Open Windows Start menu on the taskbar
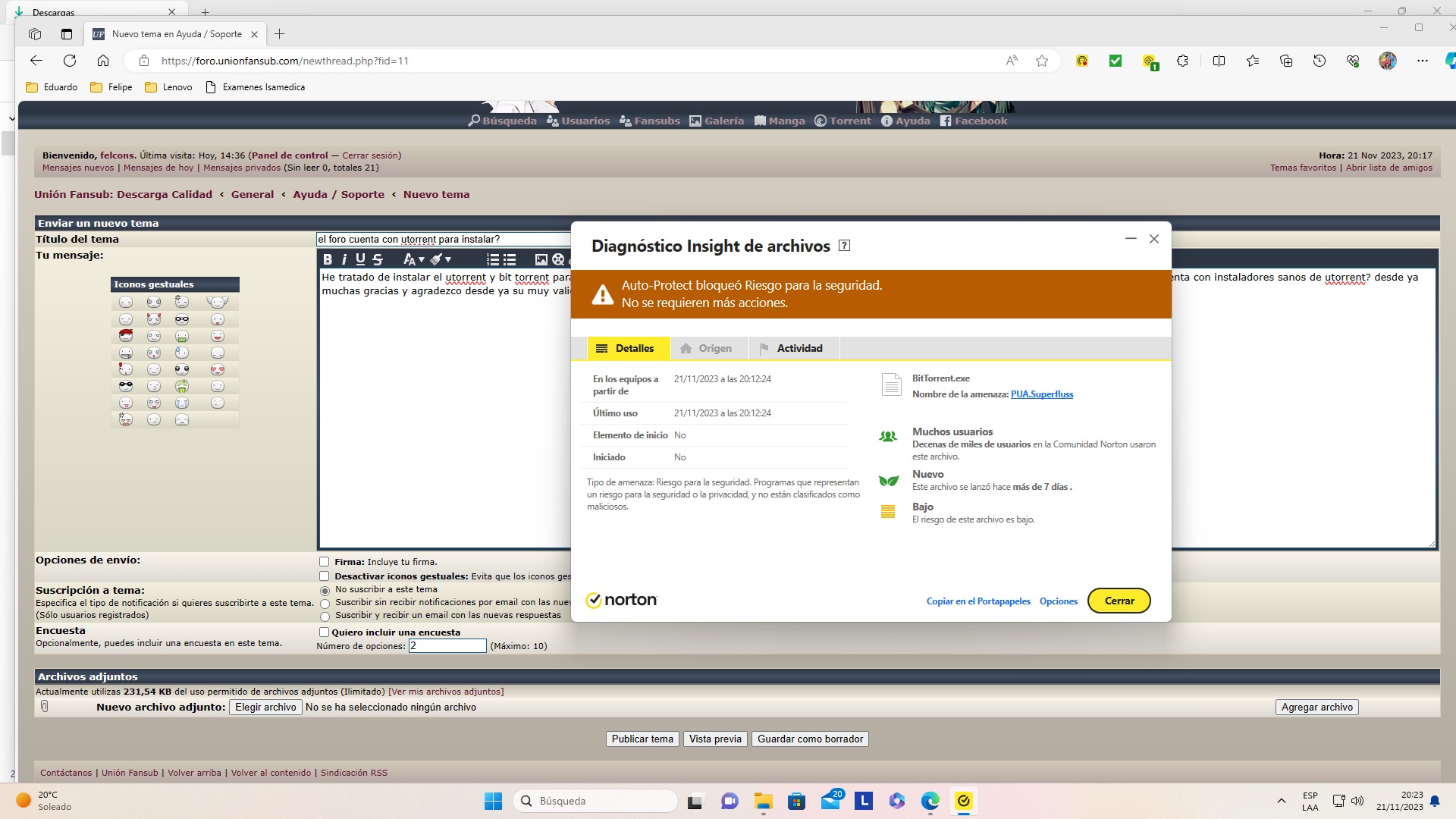Image resolution: width=1456 pixels, height=819 pixels. tap(493, 801)
